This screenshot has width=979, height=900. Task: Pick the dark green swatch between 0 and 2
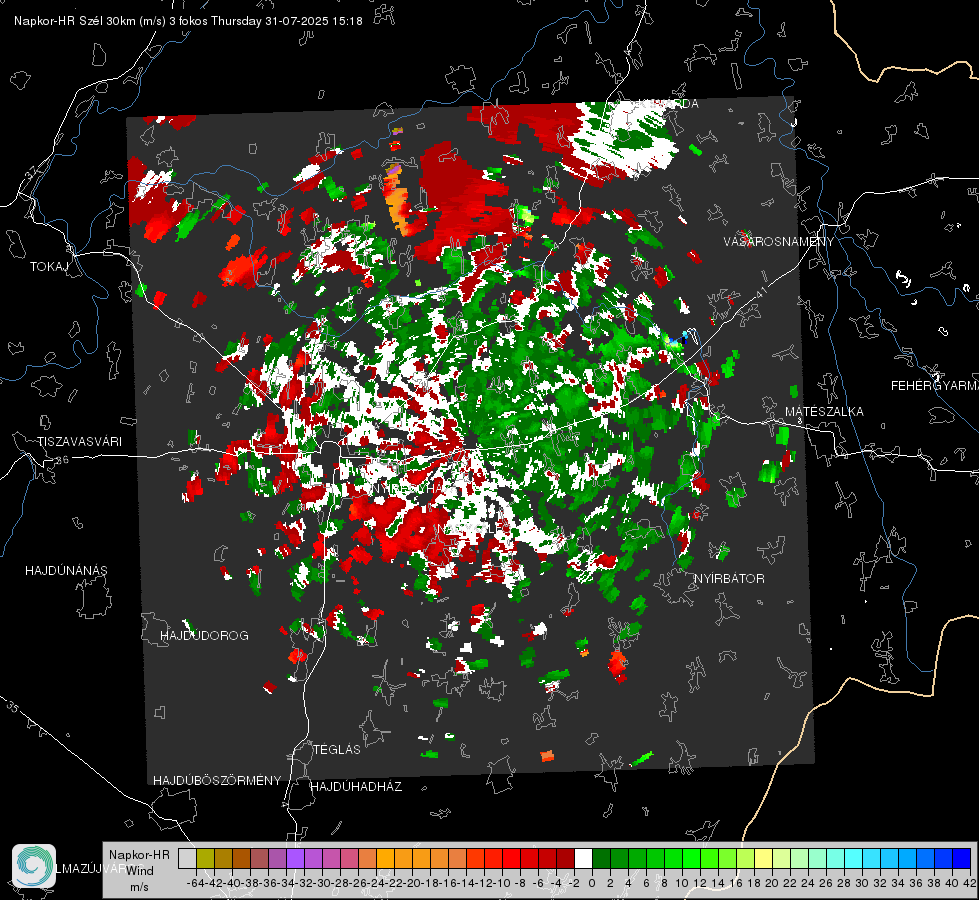tap(601, 858)
